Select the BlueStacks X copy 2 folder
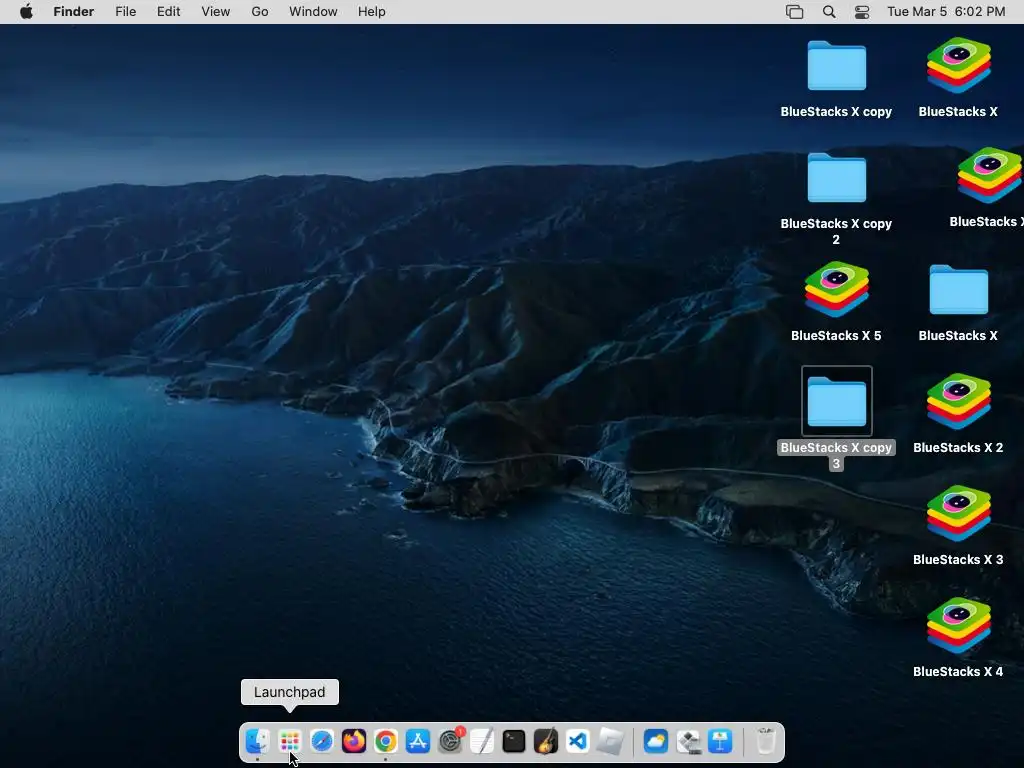This screenshot has height=768, width=1024. (837, 178)
